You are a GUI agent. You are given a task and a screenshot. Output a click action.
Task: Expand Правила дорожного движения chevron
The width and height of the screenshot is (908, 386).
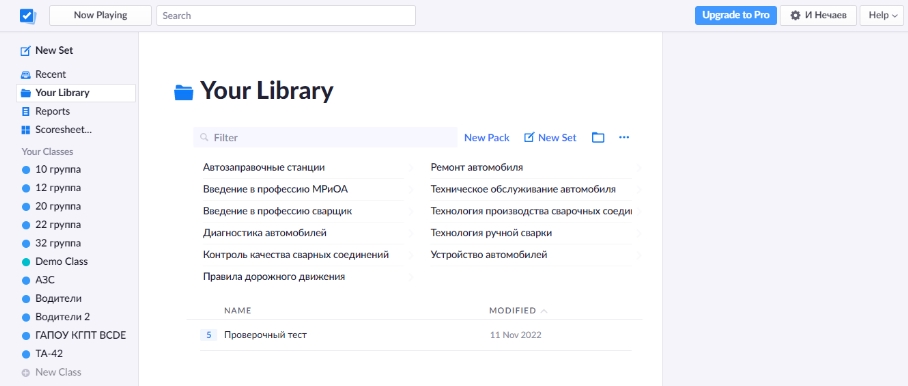click(x=411, y=277)
